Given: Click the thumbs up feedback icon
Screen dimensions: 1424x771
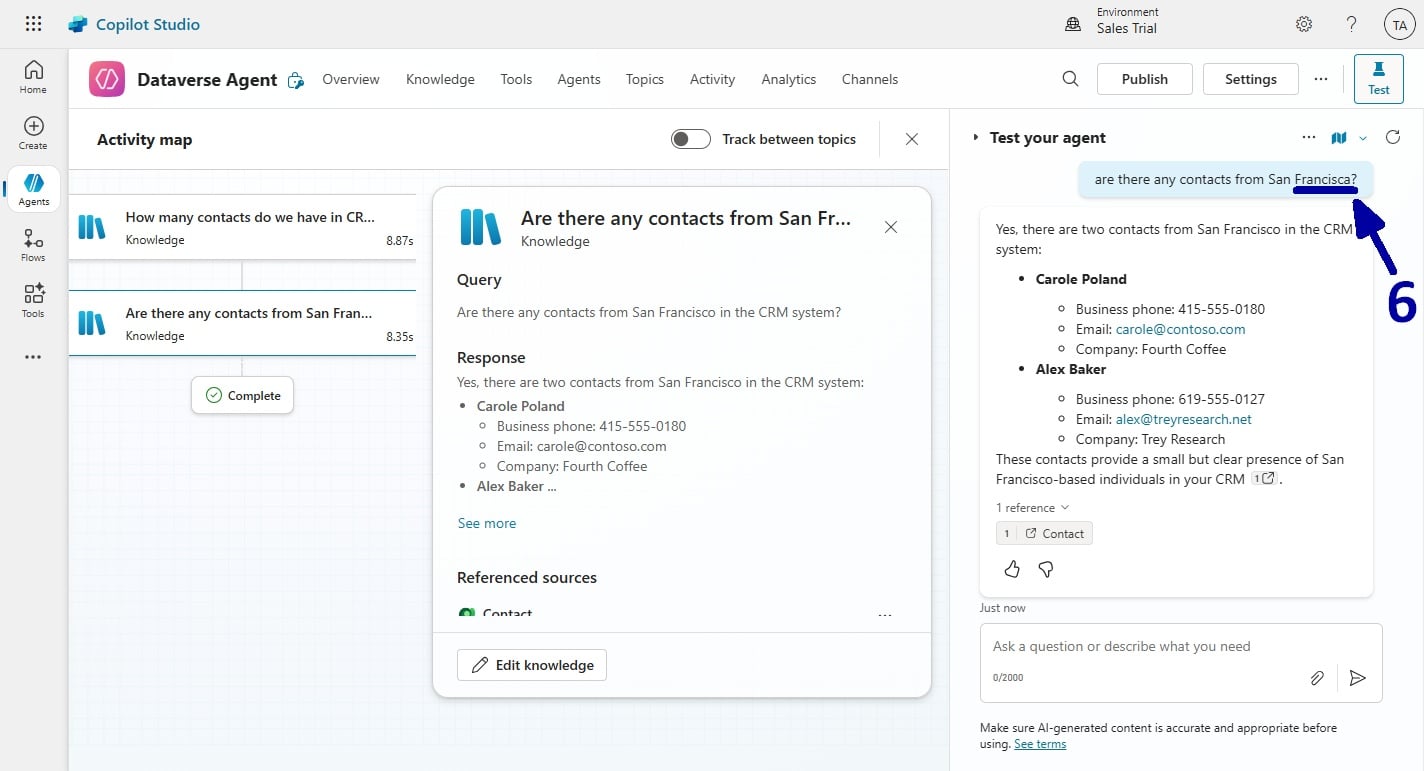Looking at the screenshot, I should tap(1012, 569).
